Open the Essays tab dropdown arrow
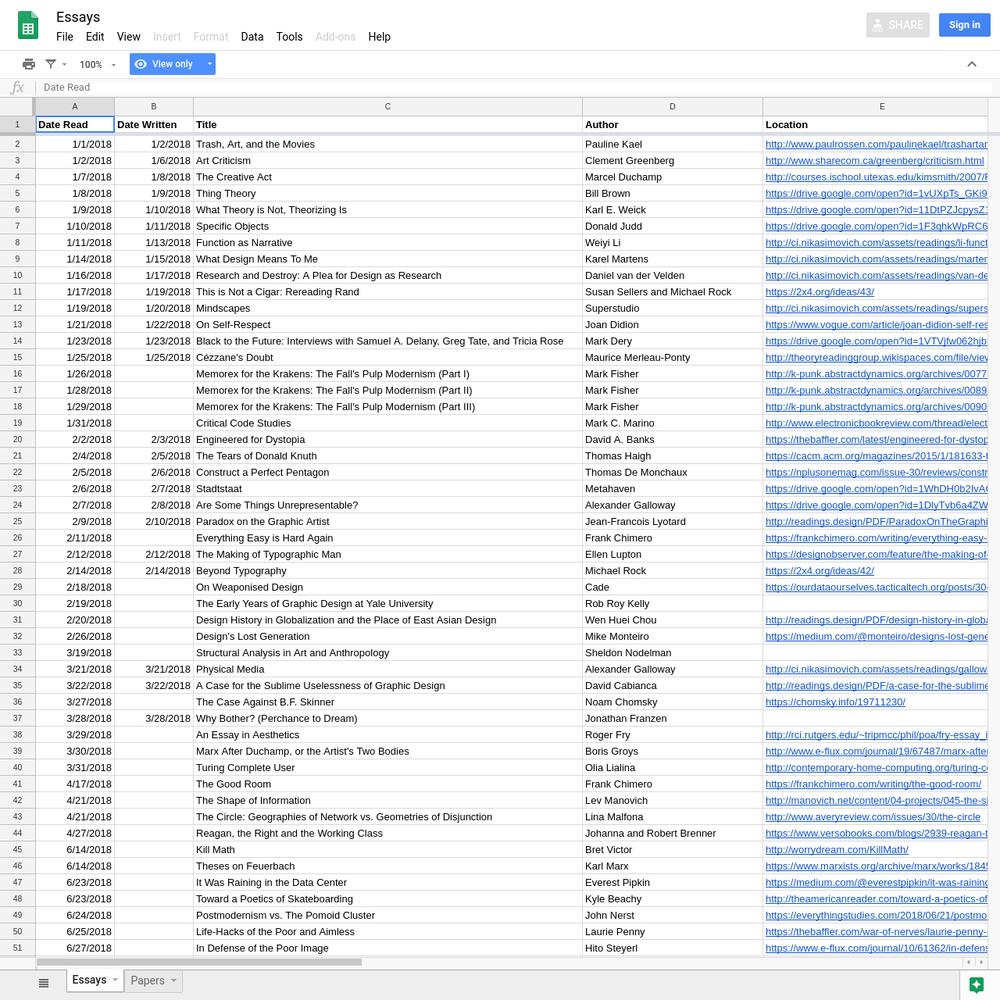The height and width of the screenshot is (1000, 1000). (x=115, y=980)
